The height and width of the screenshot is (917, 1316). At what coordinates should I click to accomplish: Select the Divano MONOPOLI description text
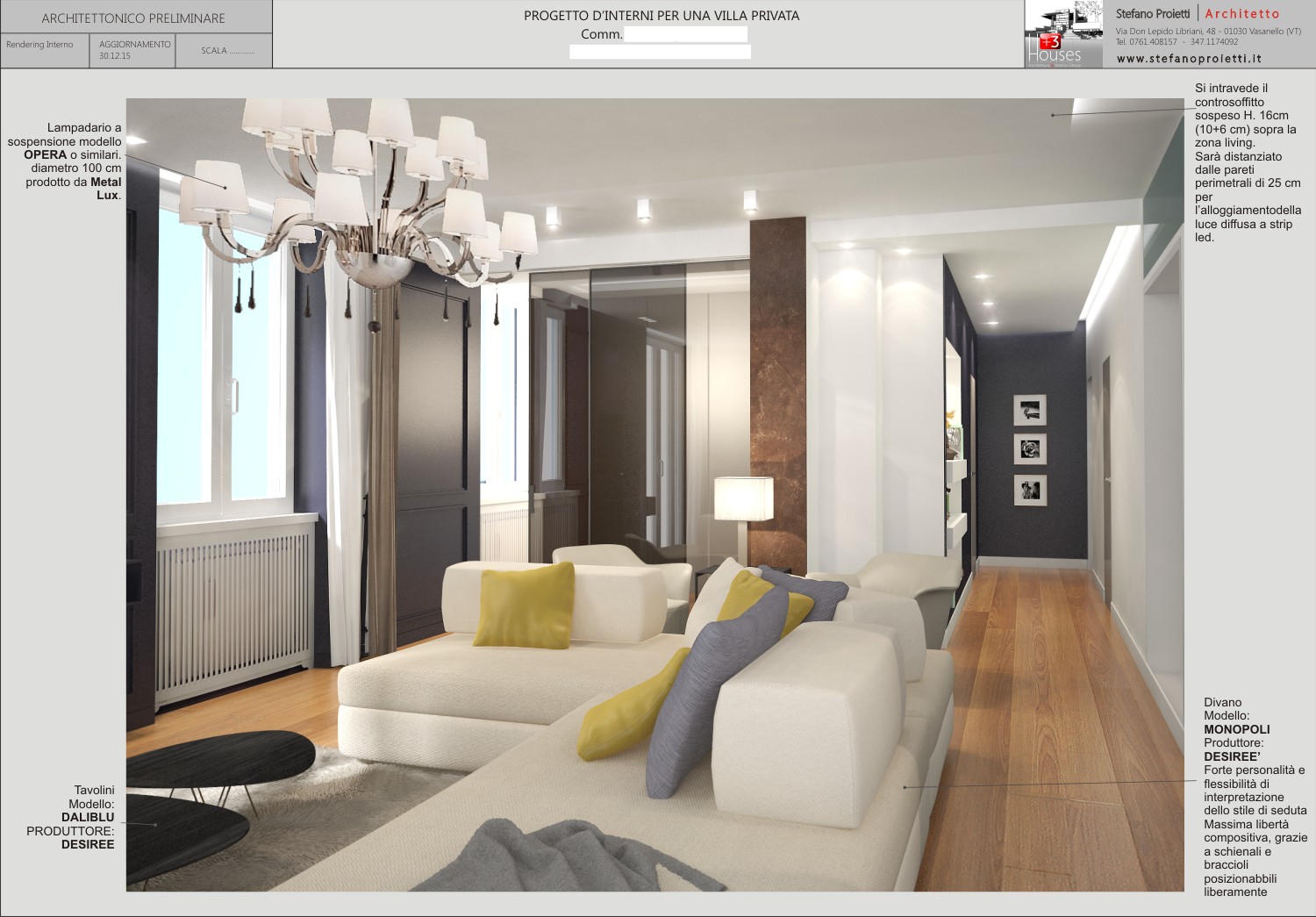pyautogui.click(x=1255, y=797)
